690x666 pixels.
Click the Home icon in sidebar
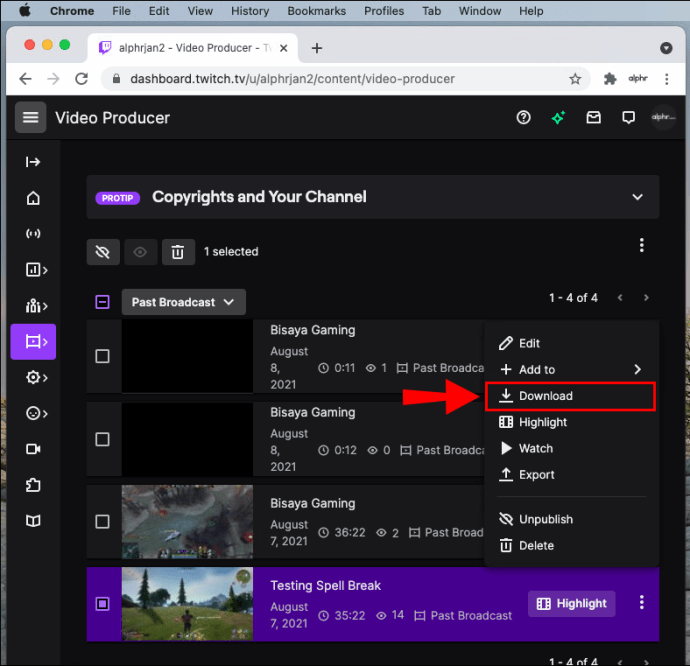[33, 198]
